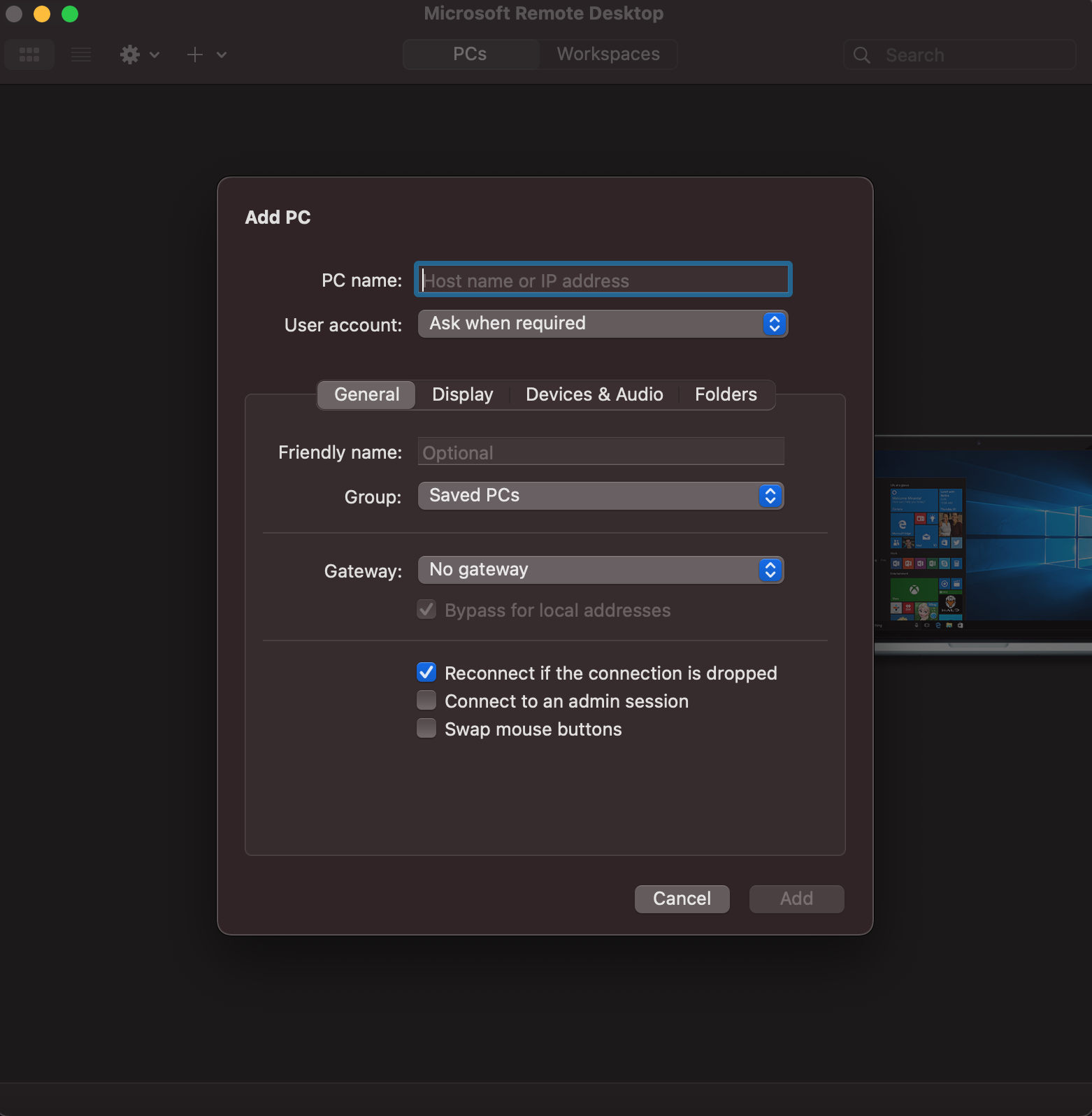Focus the Search field in toolbar
Image resolution: width=1092 pixels, height=1116 pixels.
(x=959, y=55)
